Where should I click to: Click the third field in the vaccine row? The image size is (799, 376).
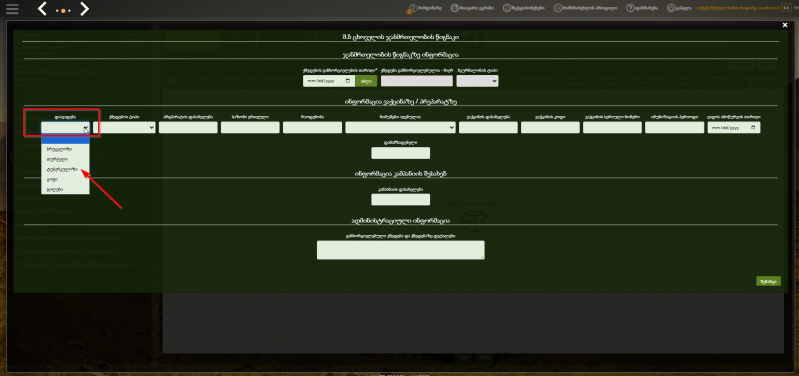(x=188, y=127)
